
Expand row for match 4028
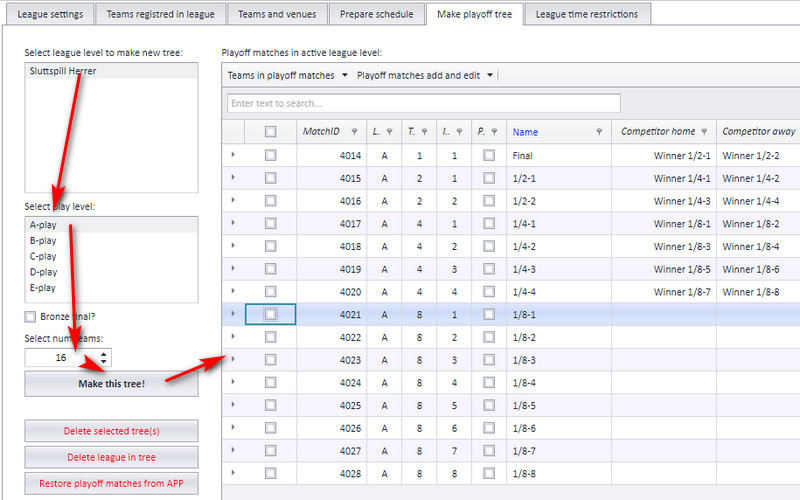[233, 472]
